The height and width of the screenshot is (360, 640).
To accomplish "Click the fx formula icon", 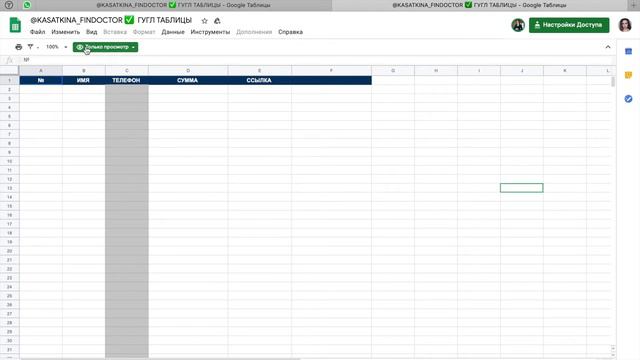I will (9, 60).
